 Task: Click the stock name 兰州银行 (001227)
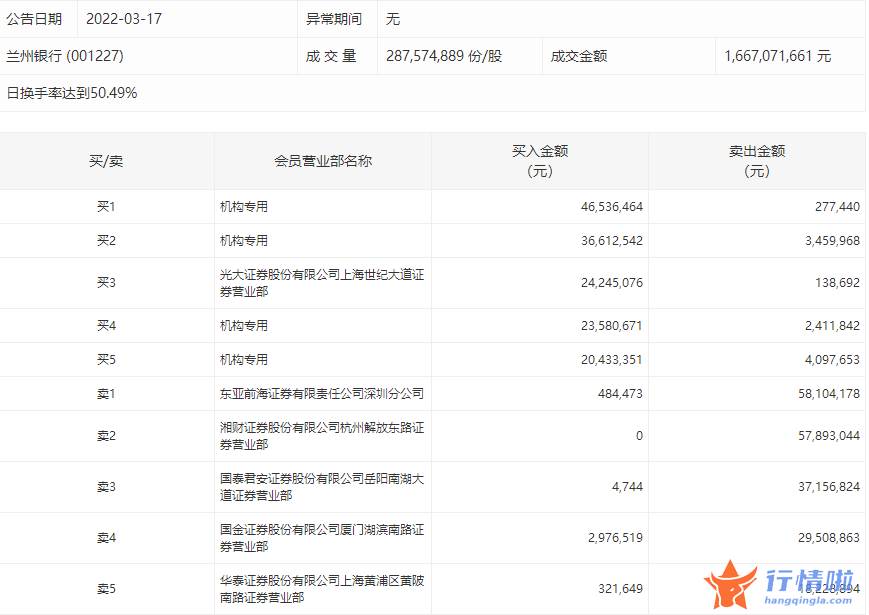pos(65,56)
